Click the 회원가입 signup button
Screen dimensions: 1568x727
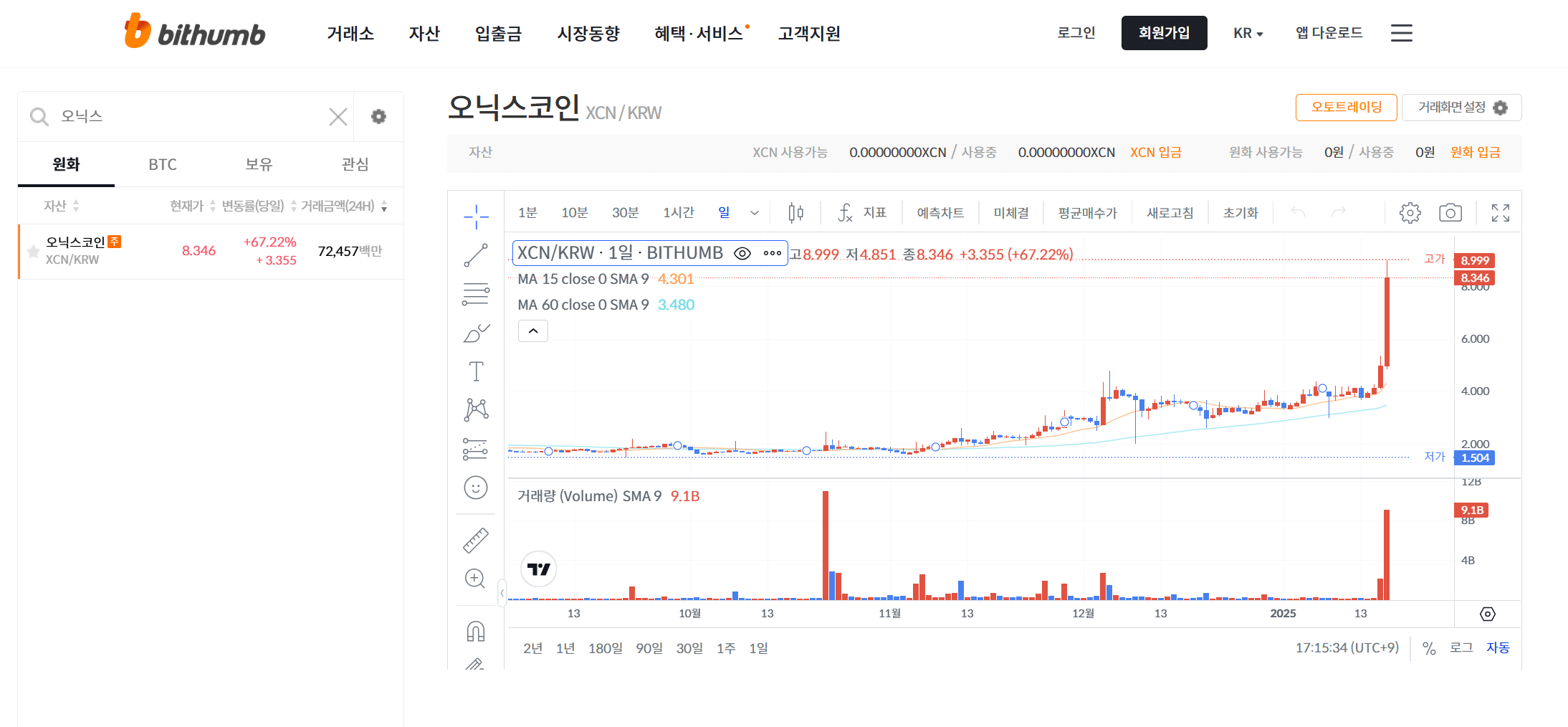tap(1164, 33)
